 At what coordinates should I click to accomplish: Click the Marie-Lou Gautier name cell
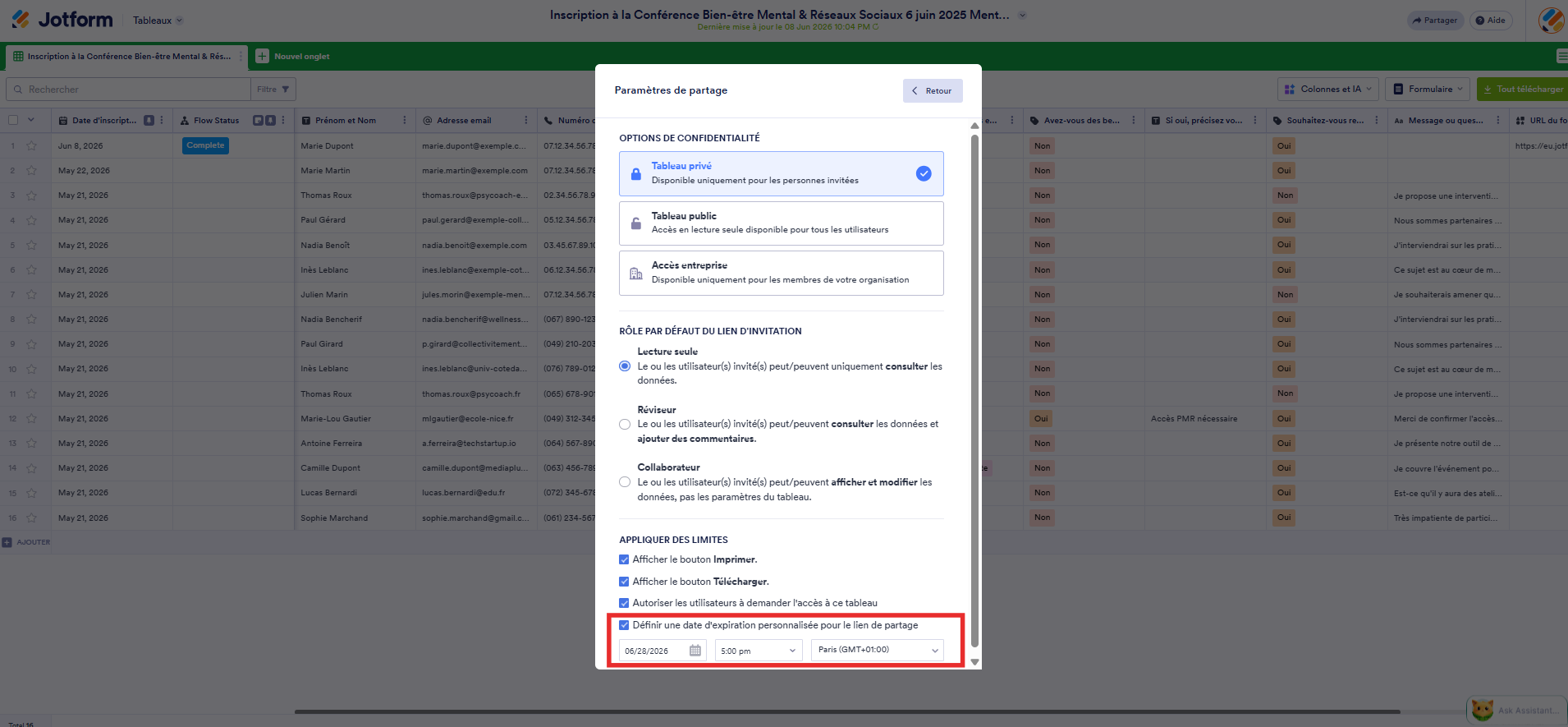(x=355, y=419)
